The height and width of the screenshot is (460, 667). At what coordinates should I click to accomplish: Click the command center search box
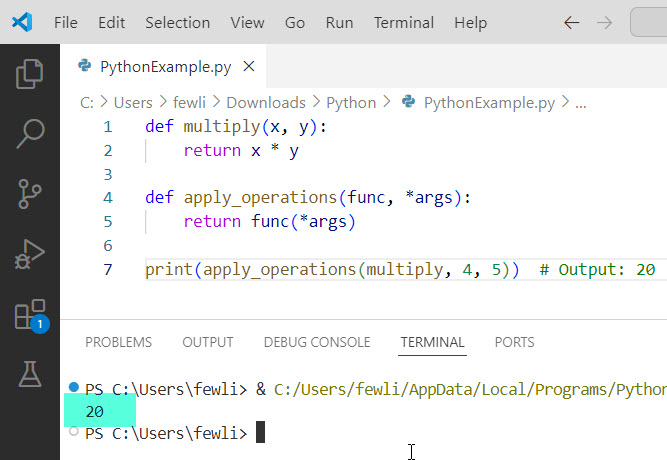(648, 23)
